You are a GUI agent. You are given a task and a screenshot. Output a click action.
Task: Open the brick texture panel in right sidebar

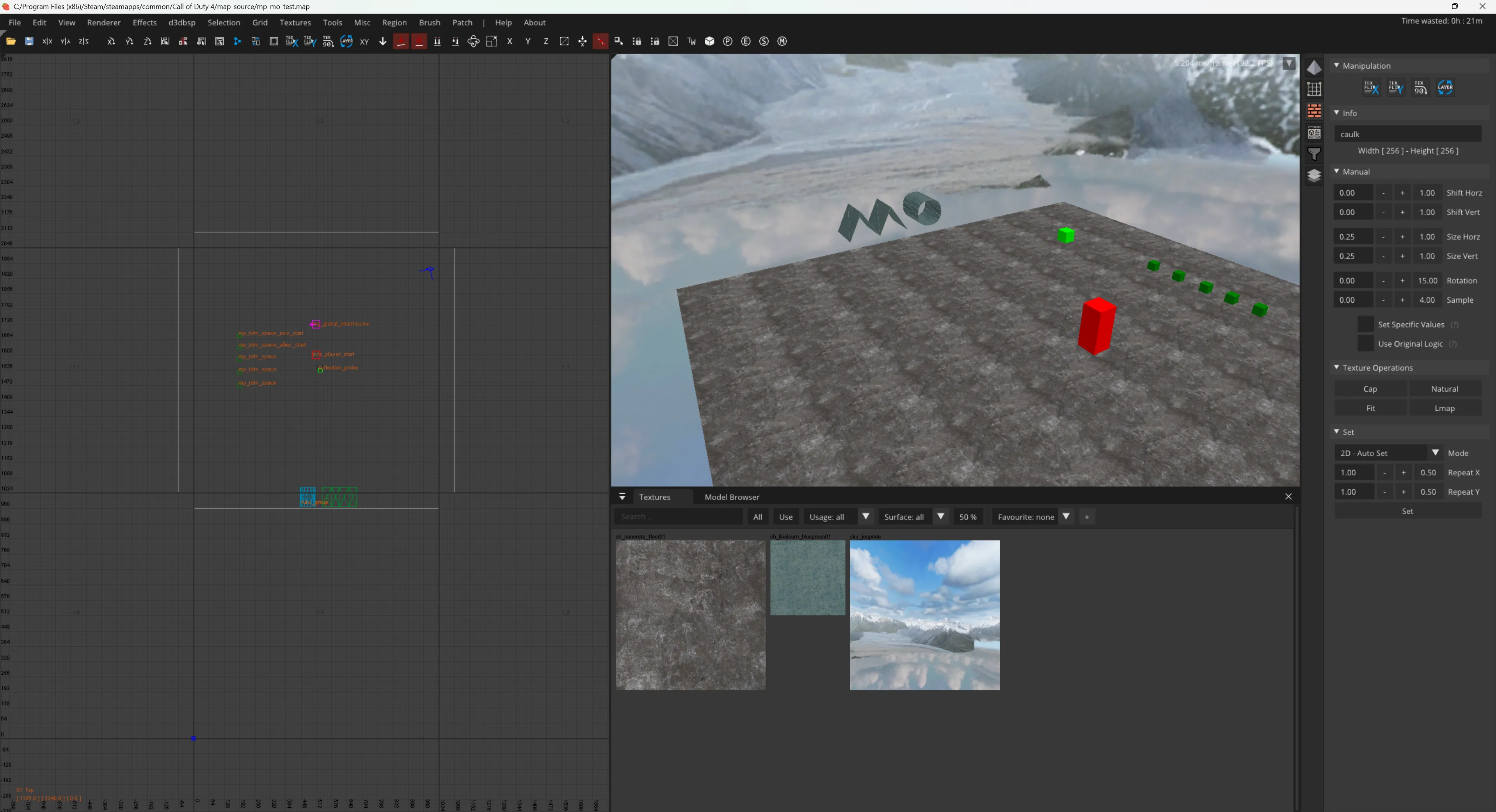coord(1314,110)
